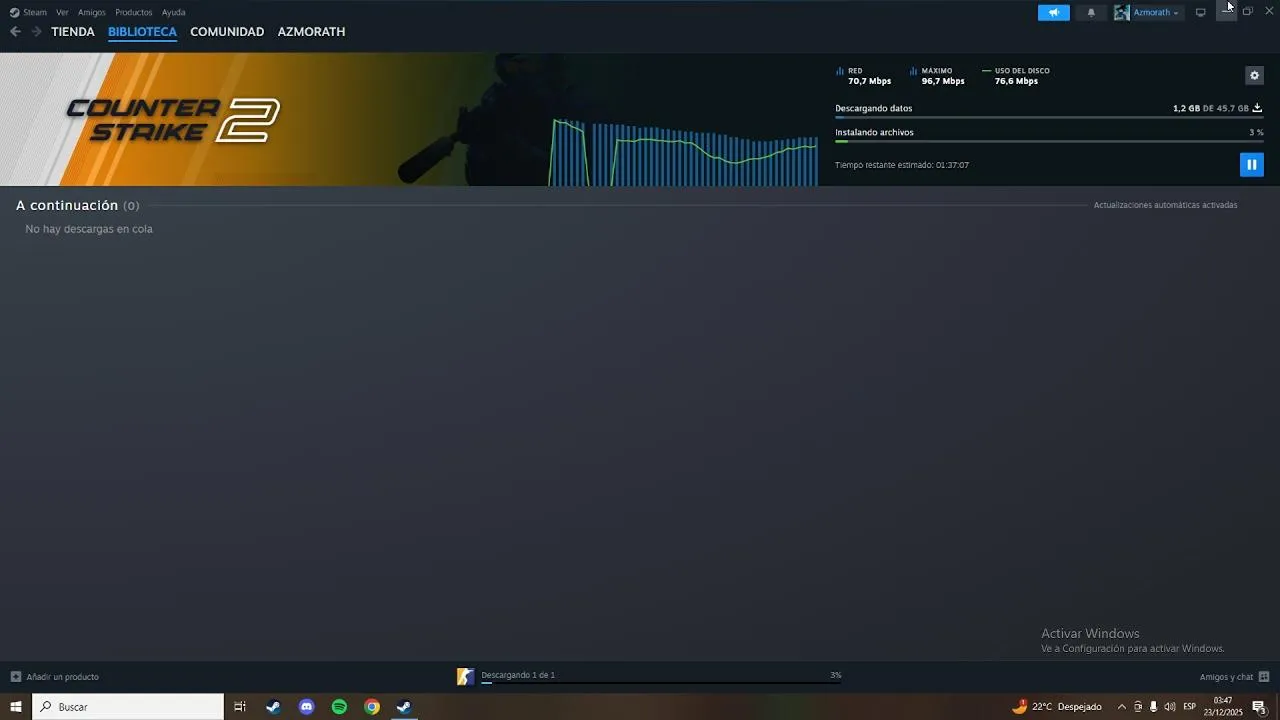Click the download arrow icon beside 45.7 GB
Image resolution: width=1280 pixels, height=720 pixels.
pos(1257,108)
